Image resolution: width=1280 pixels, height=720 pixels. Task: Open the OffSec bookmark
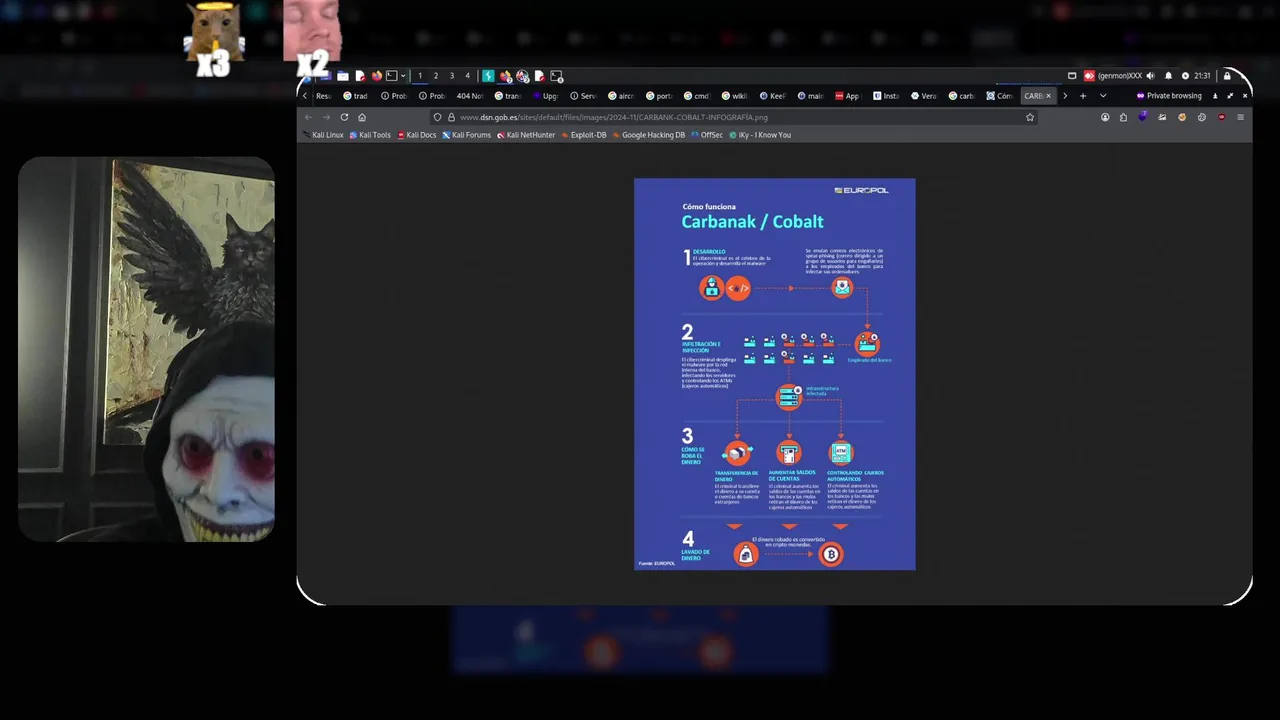pyautogui.click(x=707, y=135)
